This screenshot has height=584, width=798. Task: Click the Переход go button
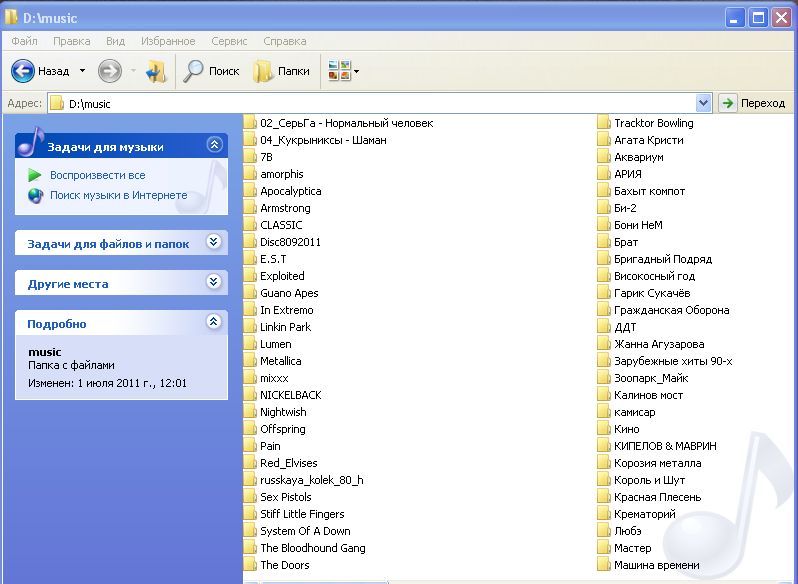coord(753,103)
